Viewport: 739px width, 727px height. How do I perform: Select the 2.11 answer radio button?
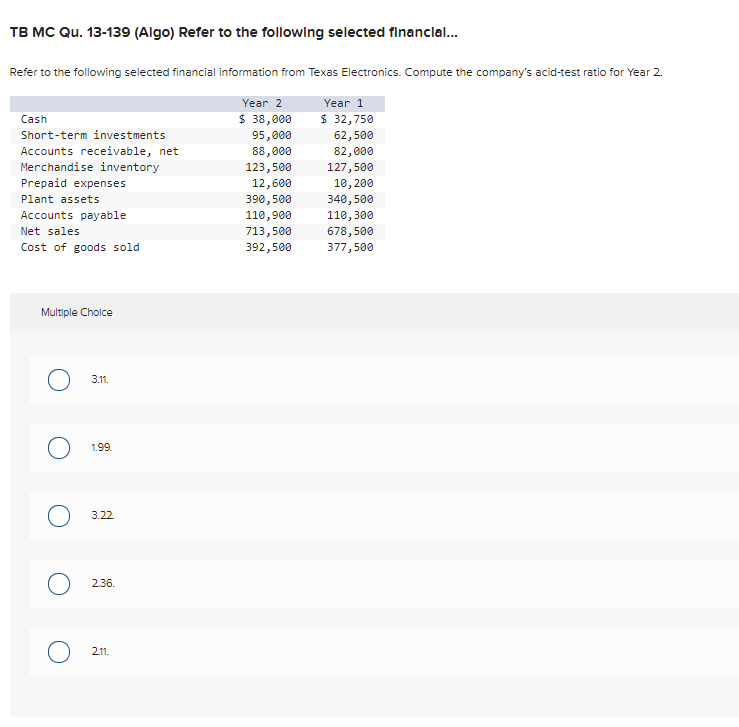[x=59, y=652]
